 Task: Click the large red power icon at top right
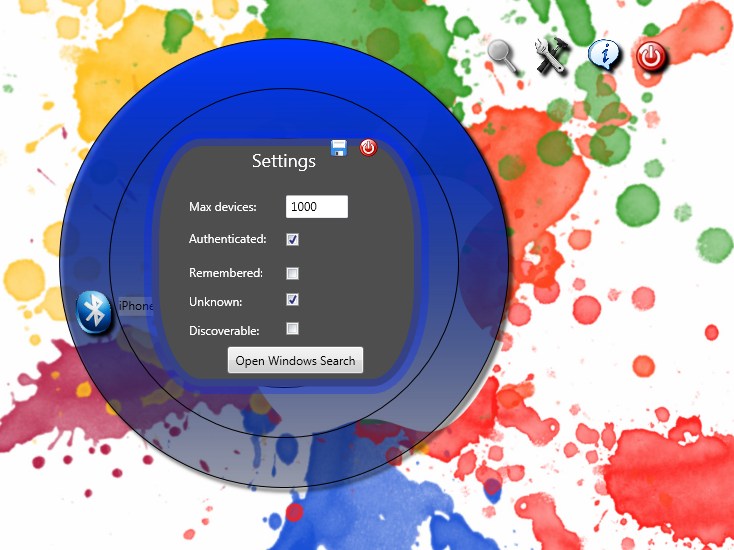pos(651,56)
